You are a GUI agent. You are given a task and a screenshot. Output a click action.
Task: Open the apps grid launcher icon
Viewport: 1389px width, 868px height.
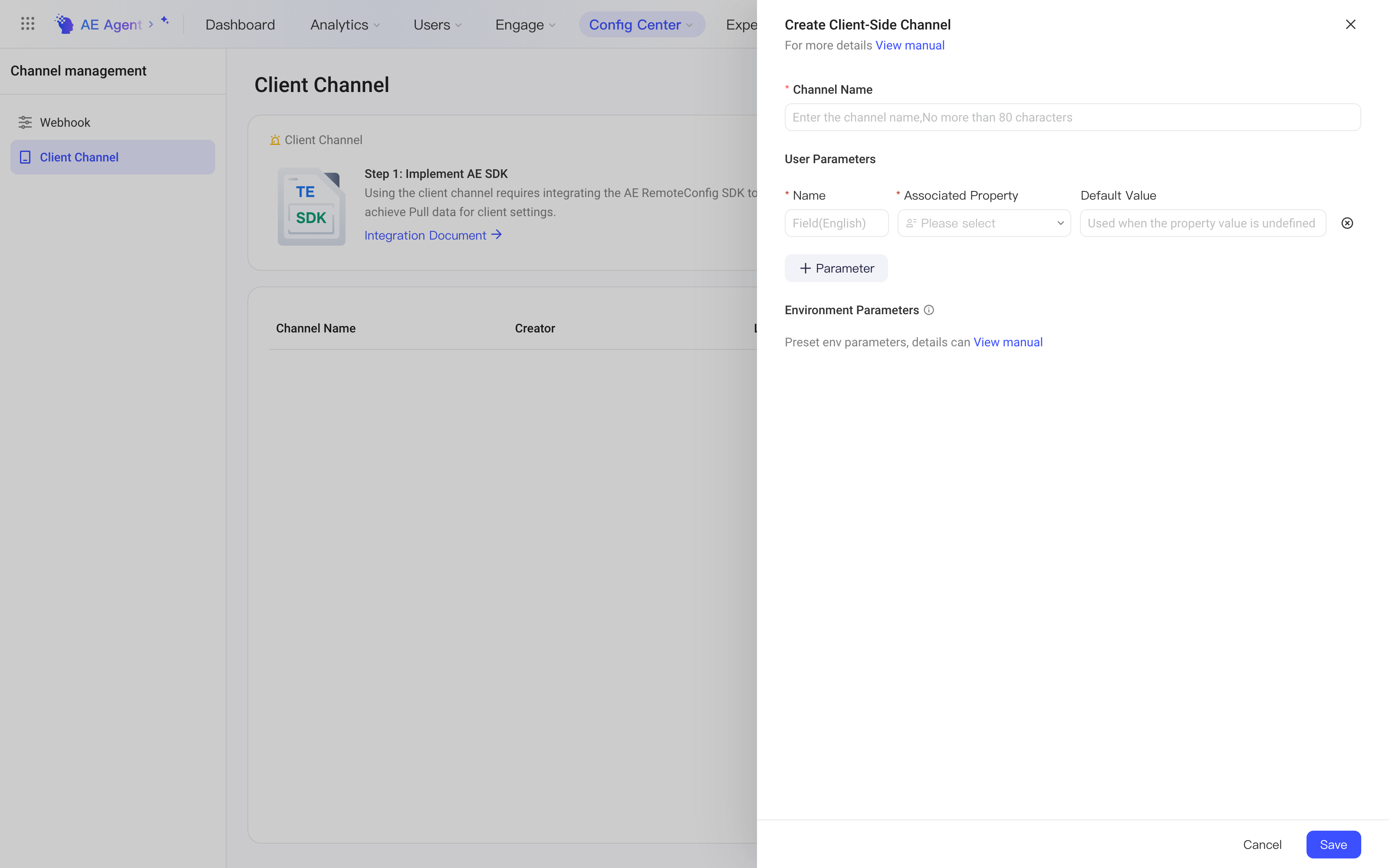click(27, 24)
